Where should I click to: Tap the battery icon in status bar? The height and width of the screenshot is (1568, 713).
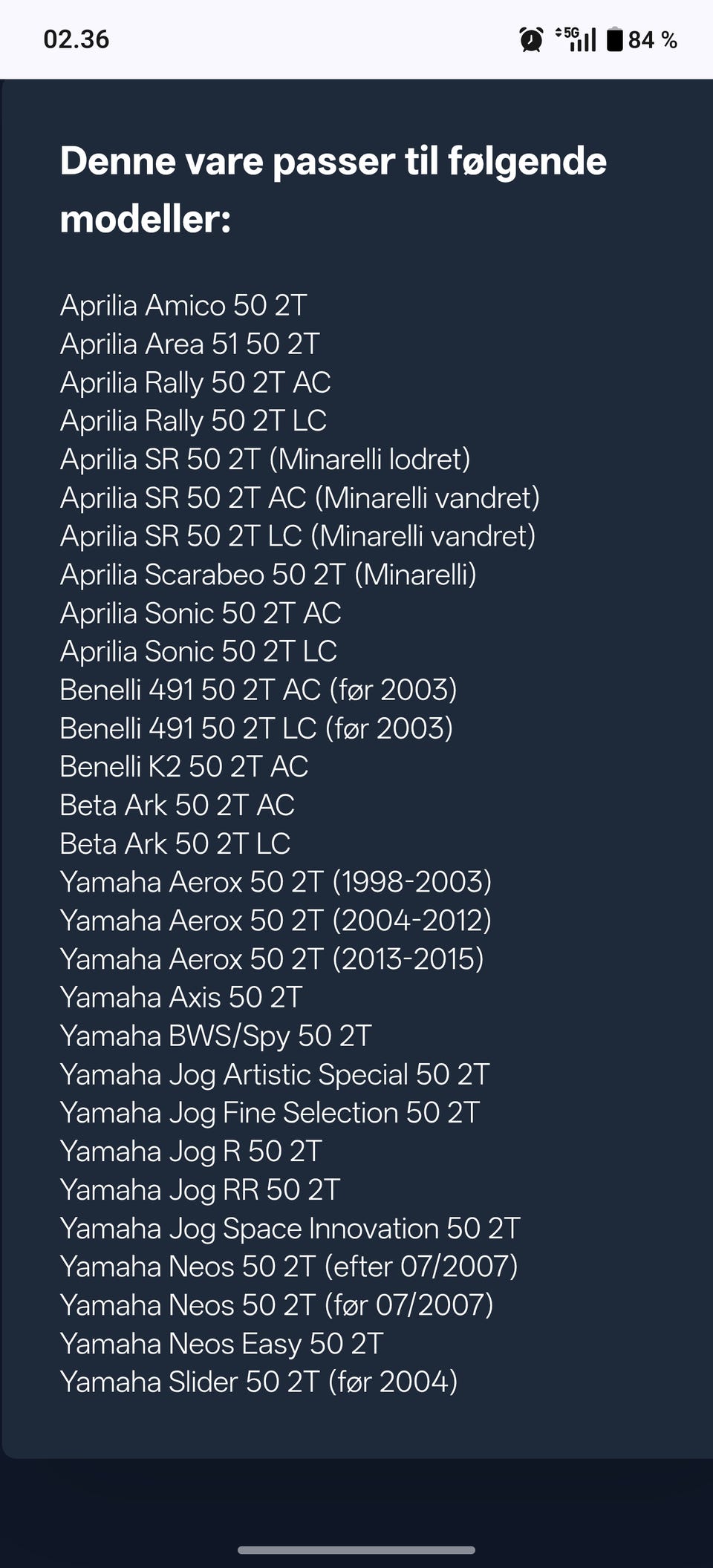click(x=614, y=39)
